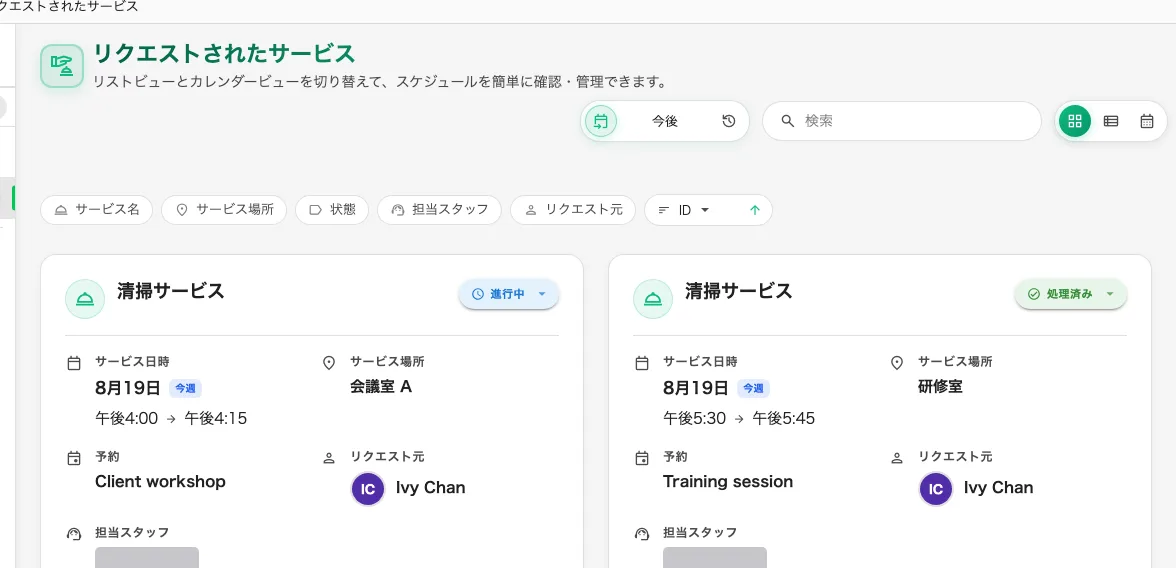Click Ivy Chan avatar on 研修室 card

point(936,488)
